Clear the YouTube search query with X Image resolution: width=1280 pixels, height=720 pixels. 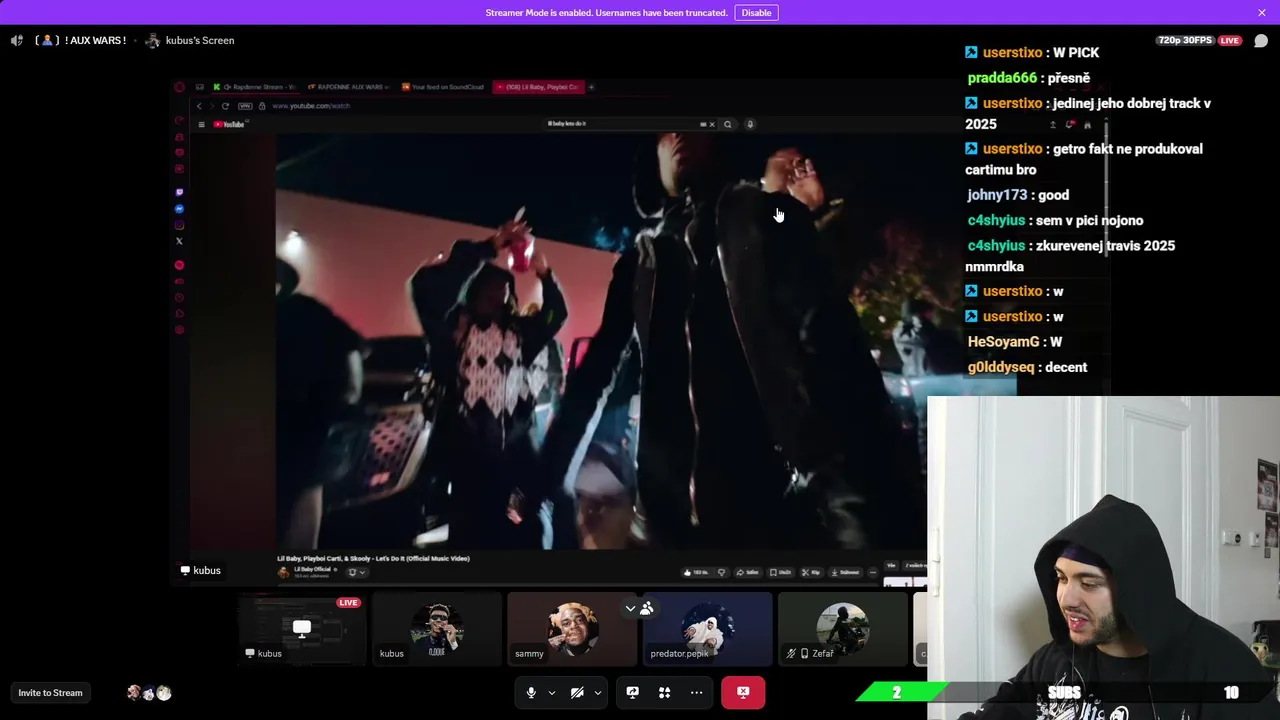pos(711,124)
